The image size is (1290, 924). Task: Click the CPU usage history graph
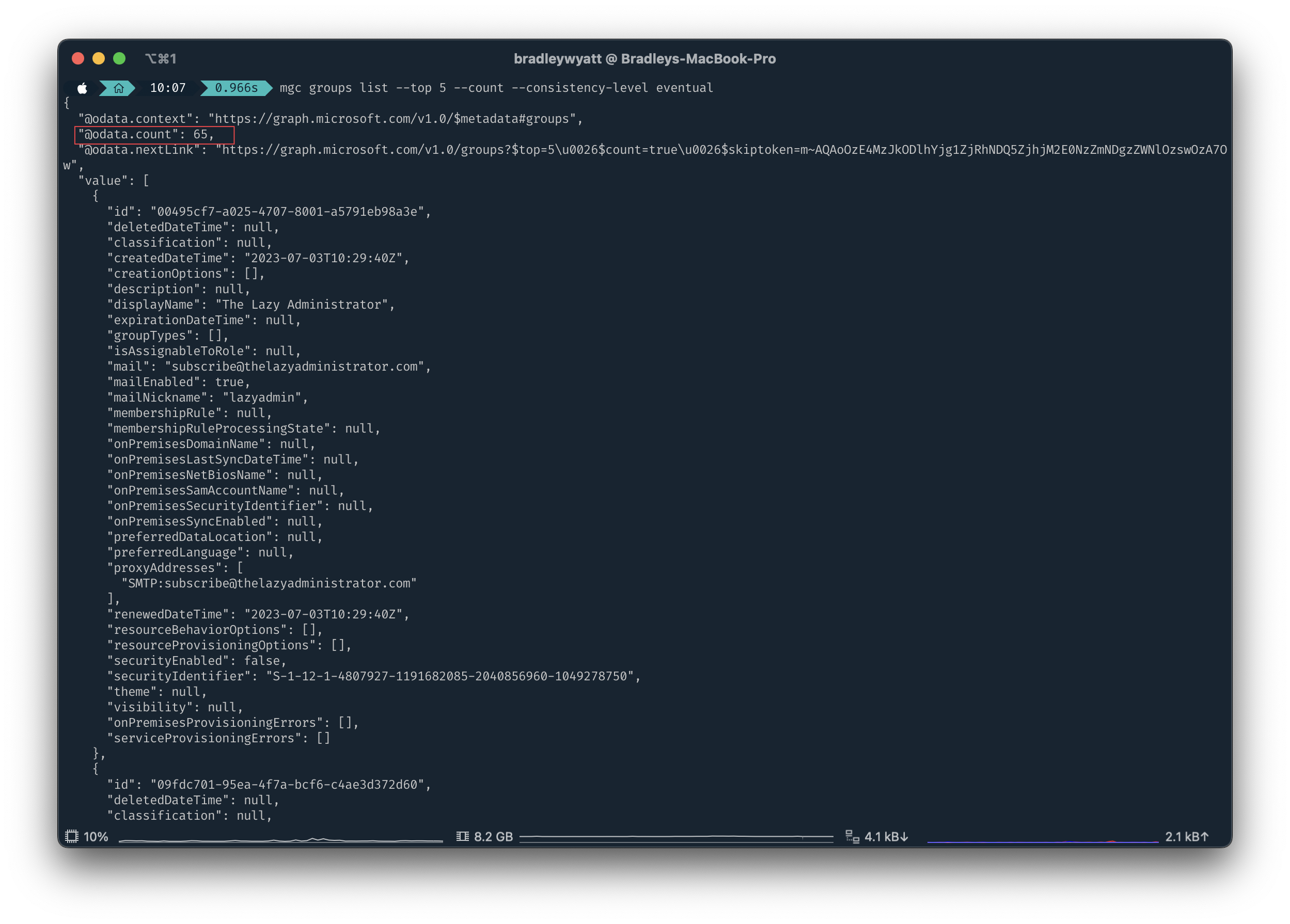[281, 839]
